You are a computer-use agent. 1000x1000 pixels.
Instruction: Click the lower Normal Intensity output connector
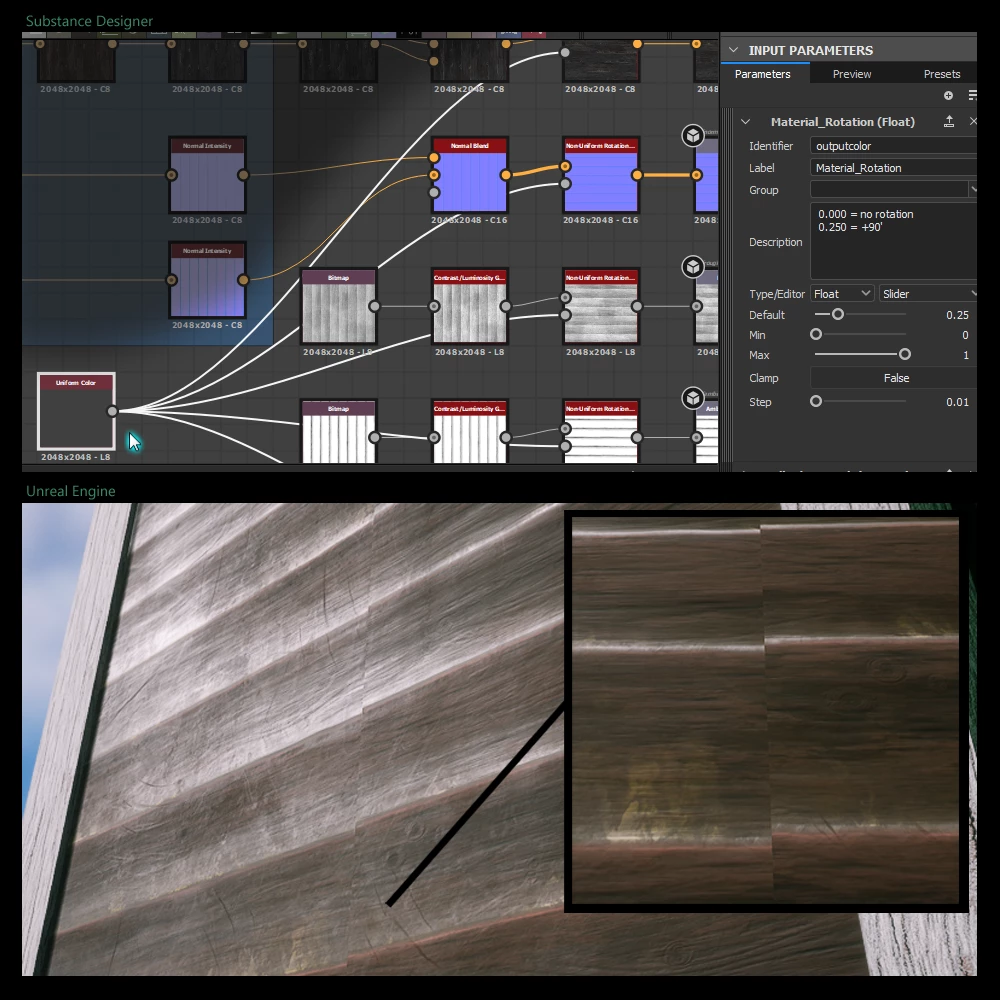pyautogui.click(x=243, y=279)
